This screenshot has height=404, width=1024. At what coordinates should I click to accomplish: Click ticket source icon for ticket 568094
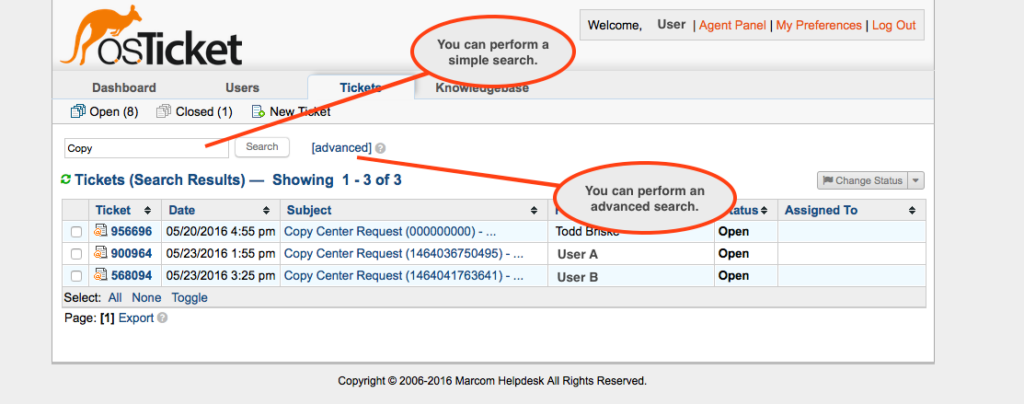101,275
